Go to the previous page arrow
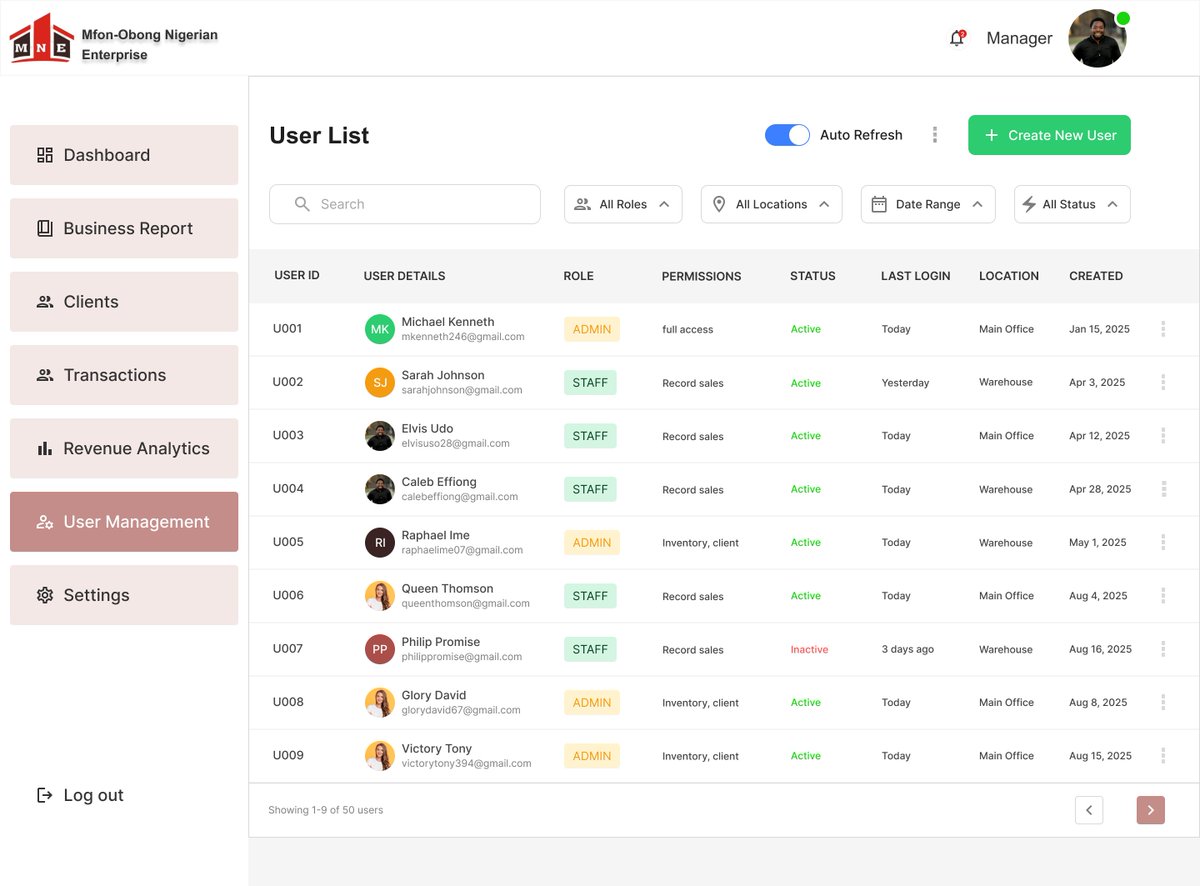Viewport: 1200px width, 886px height. click(1089, 810)
